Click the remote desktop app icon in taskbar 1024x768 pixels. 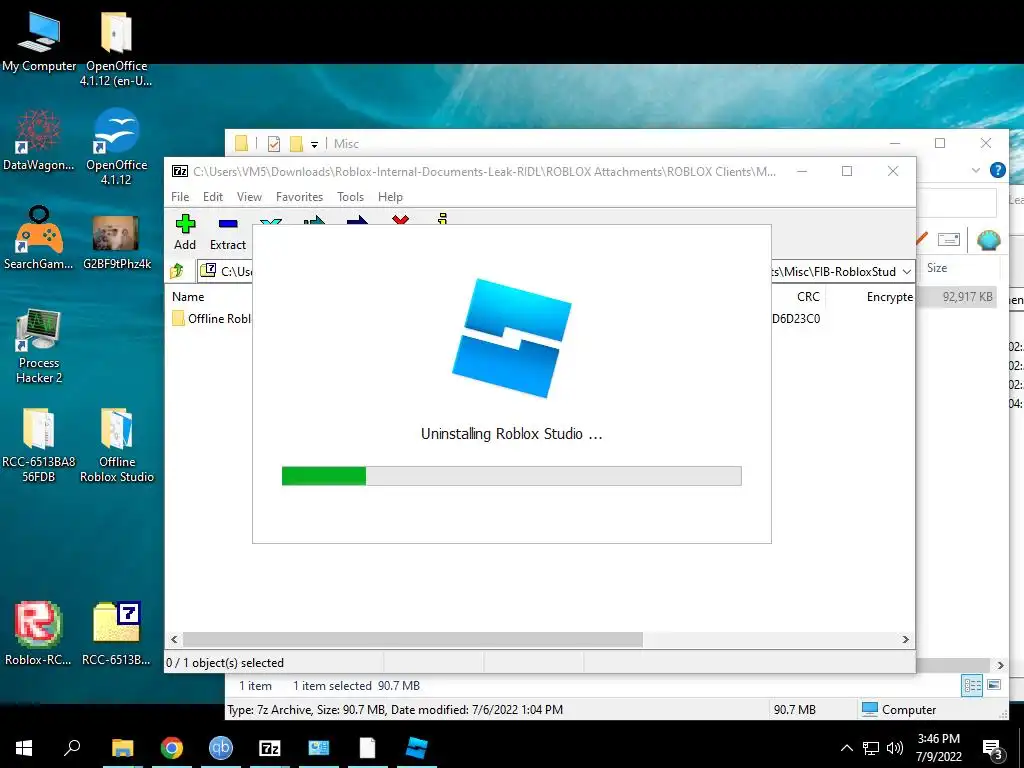click(319, 748)
